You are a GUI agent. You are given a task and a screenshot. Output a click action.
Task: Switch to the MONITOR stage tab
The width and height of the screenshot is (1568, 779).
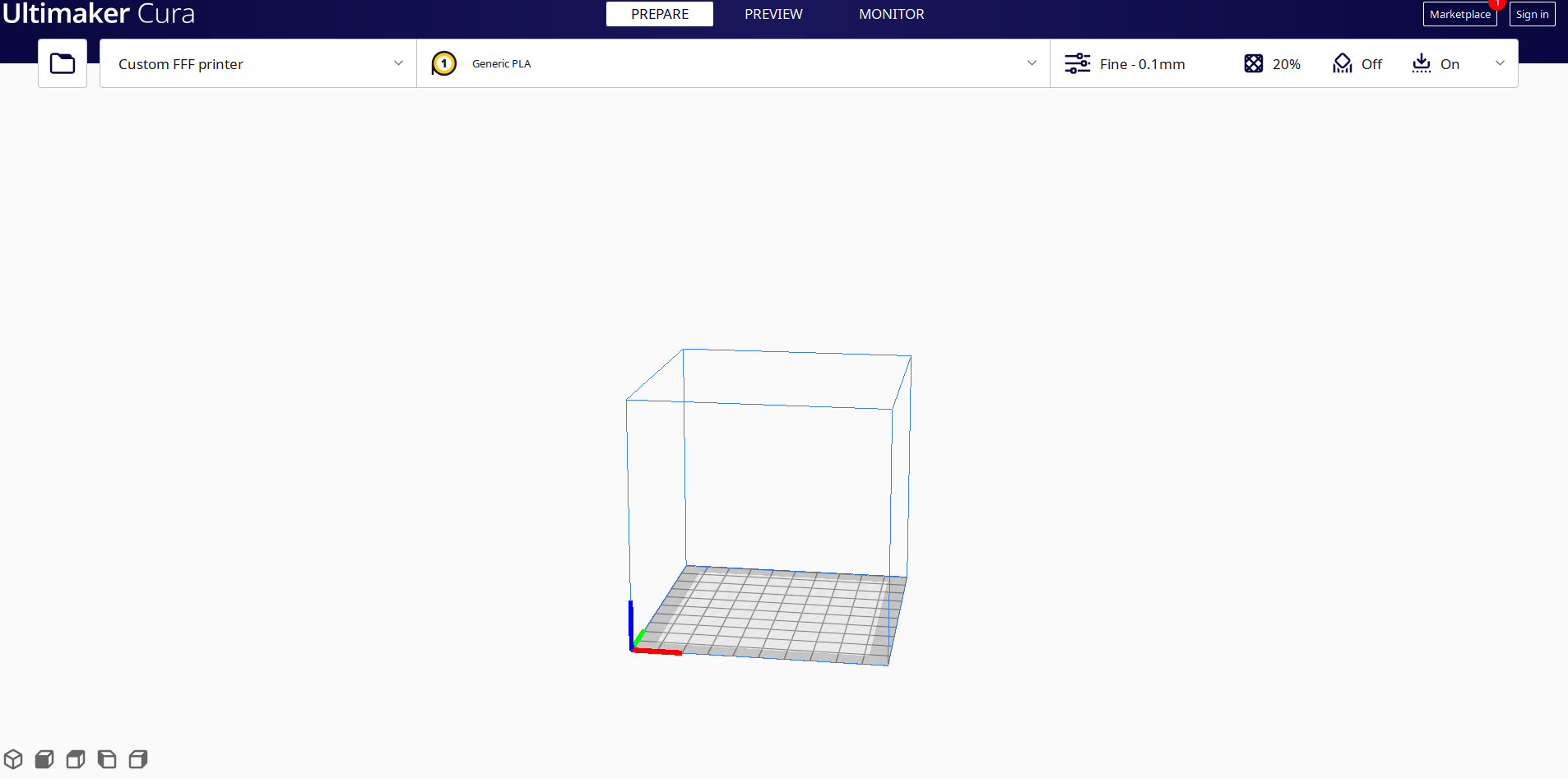click(891, 14)
